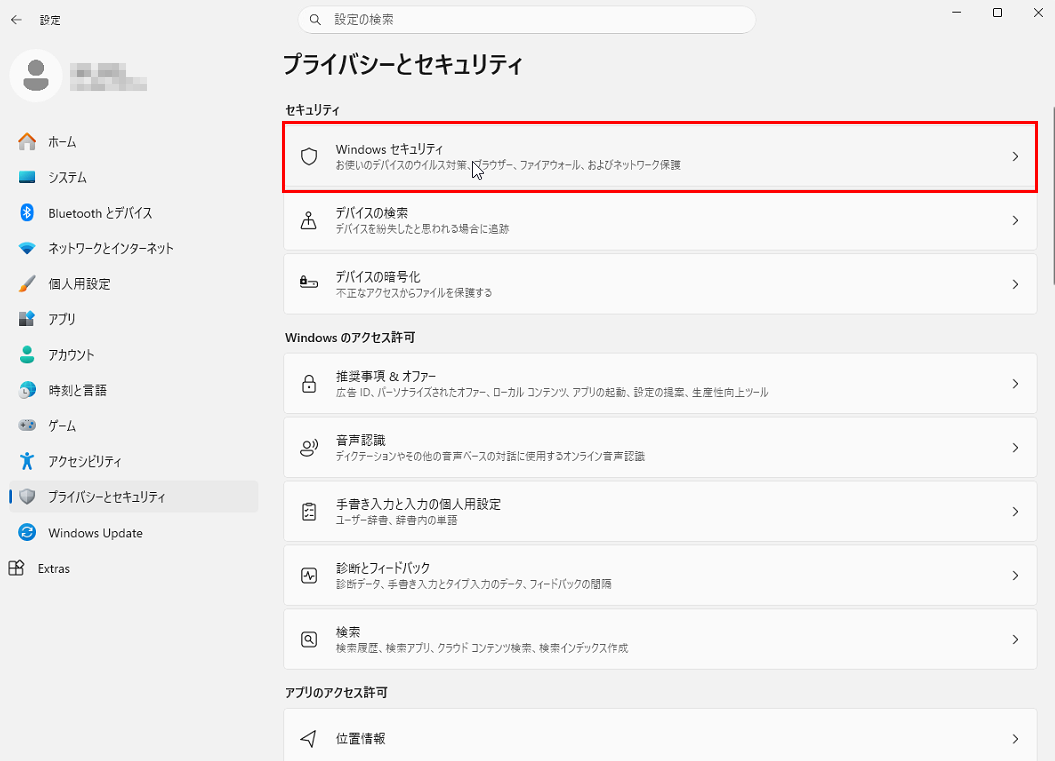Click the 位置情報 arrow icon
Image resolution: width=1055 pixels, height=761 pixels.
[309, 739]
